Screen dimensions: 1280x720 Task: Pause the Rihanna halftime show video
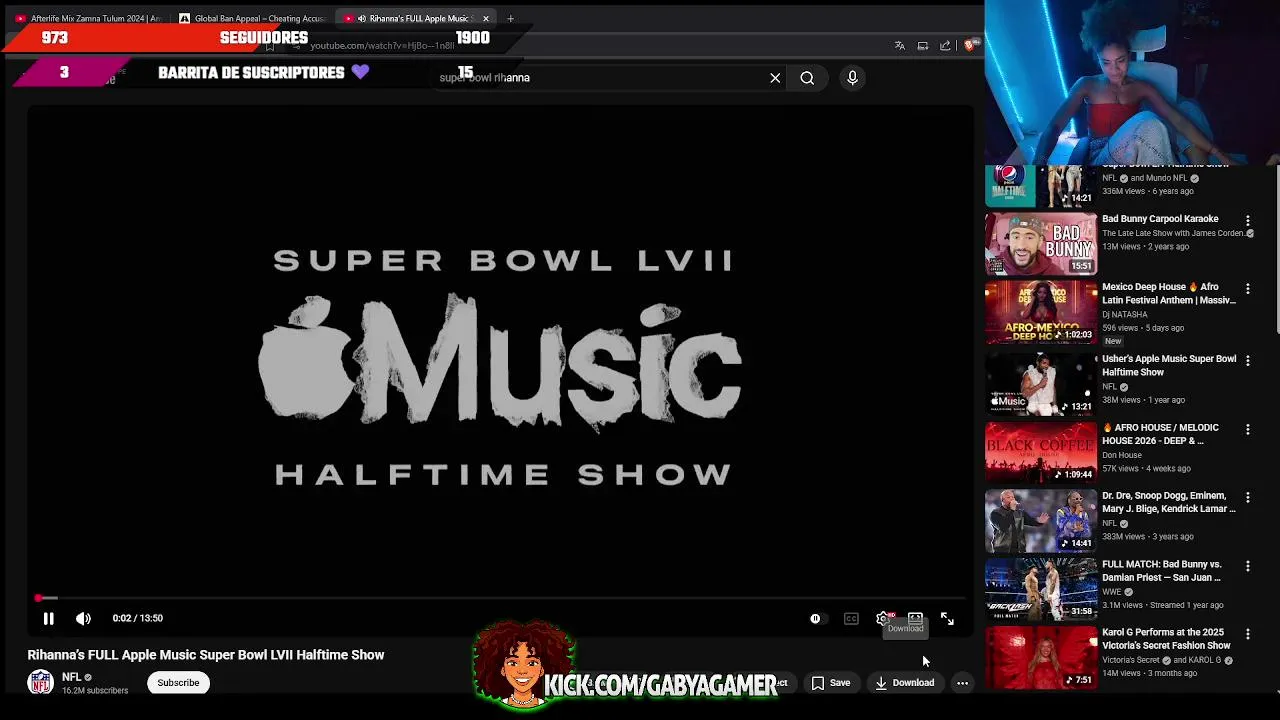point(48,618)
